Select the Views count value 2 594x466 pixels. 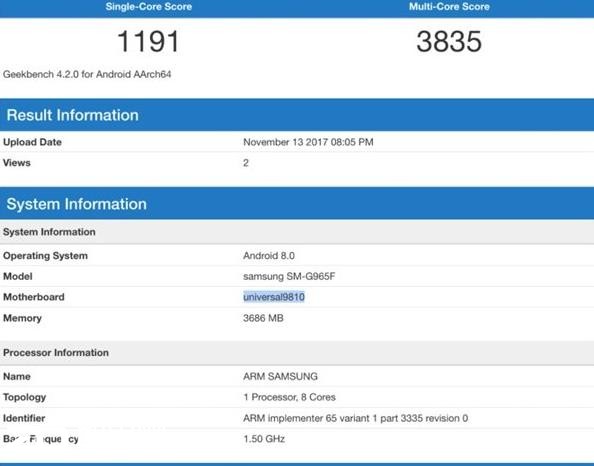tap(246, 163)
